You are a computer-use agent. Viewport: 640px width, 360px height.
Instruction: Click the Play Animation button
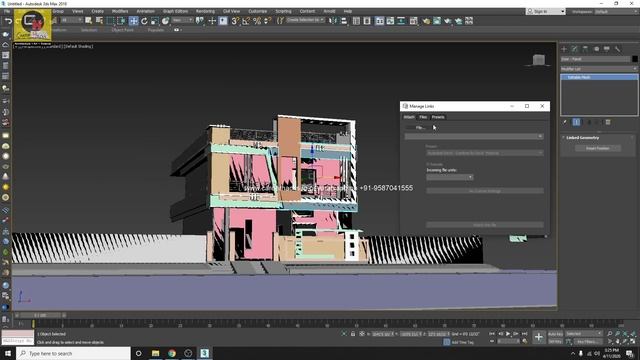508,334
